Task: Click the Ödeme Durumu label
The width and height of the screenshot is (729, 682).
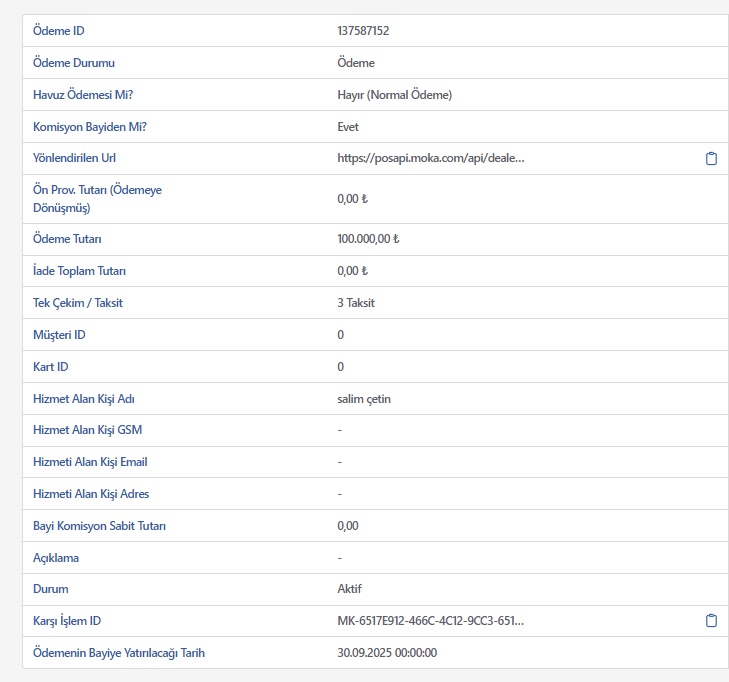Action: (x=74, y=63)
